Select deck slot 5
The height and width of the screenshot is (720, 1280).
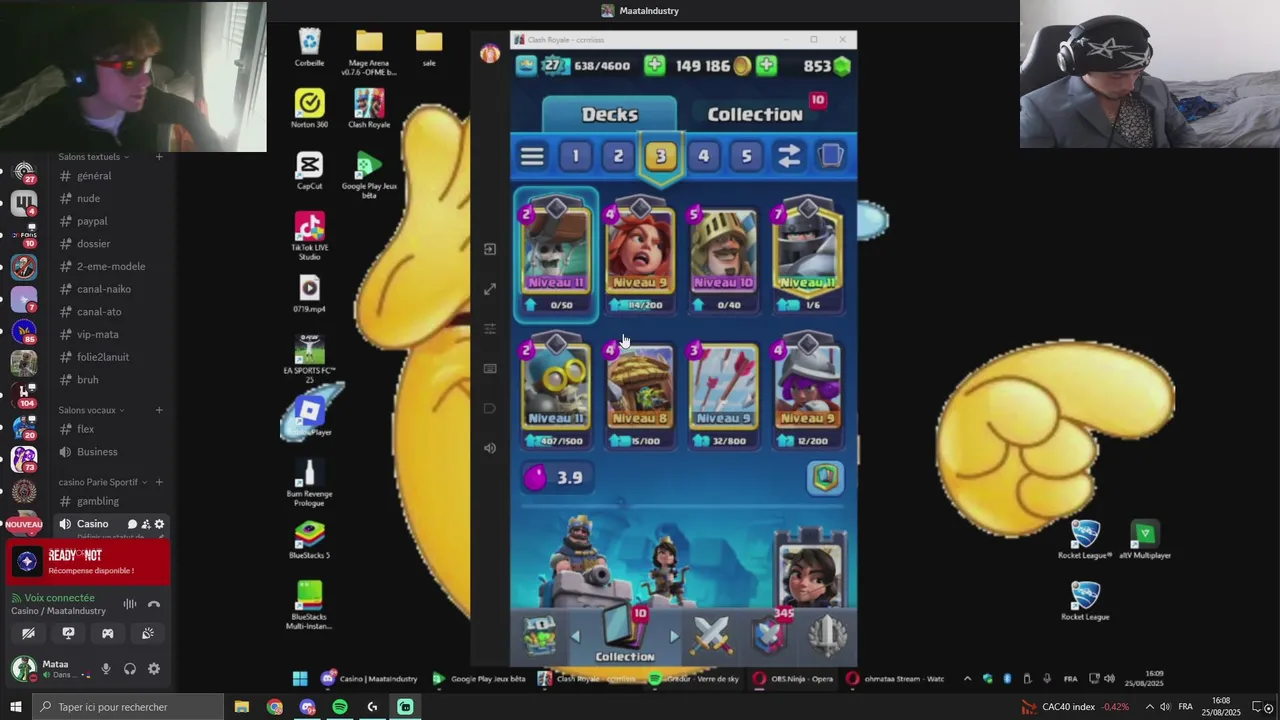tap(746, 156)
